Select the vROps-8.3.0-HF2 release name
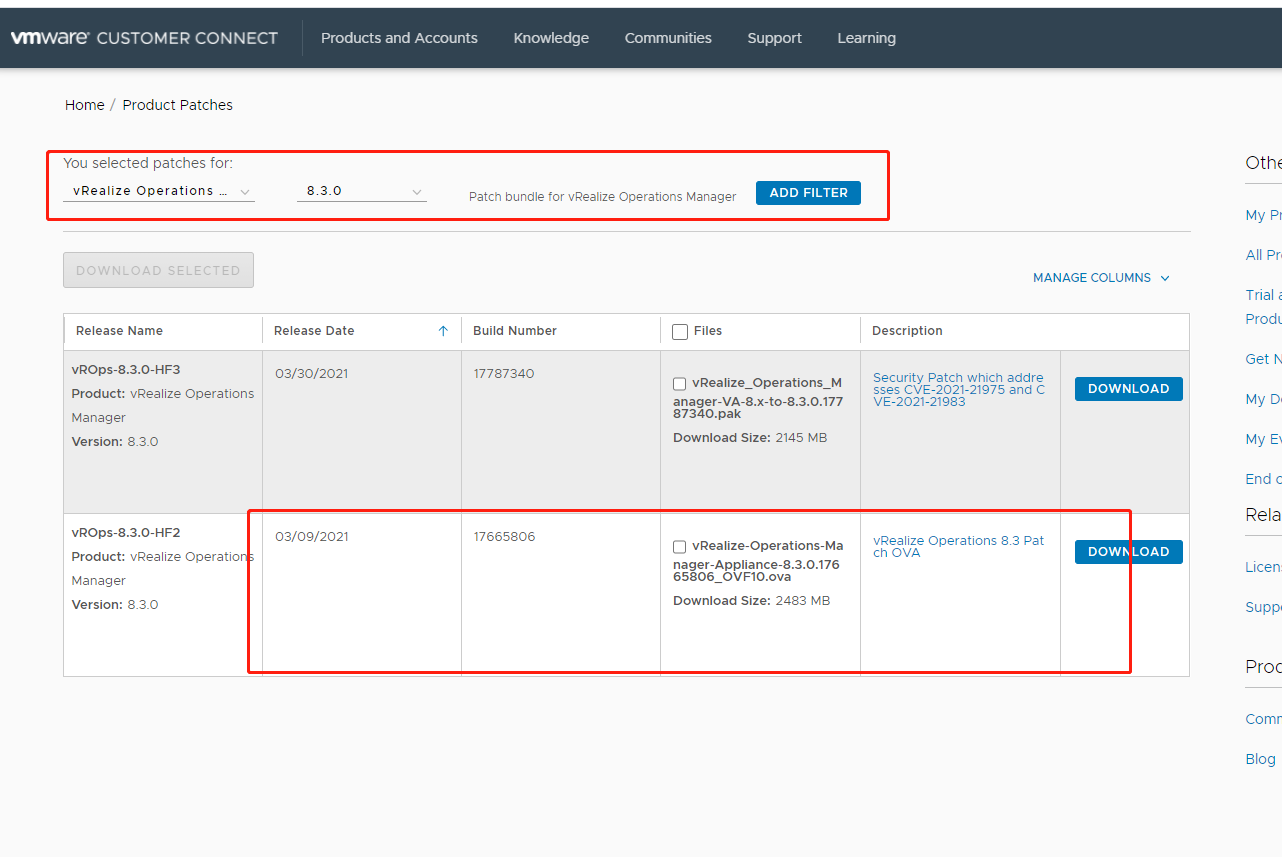The width and height of the screenshot is (1282, 857). click(x=126, y=533)
